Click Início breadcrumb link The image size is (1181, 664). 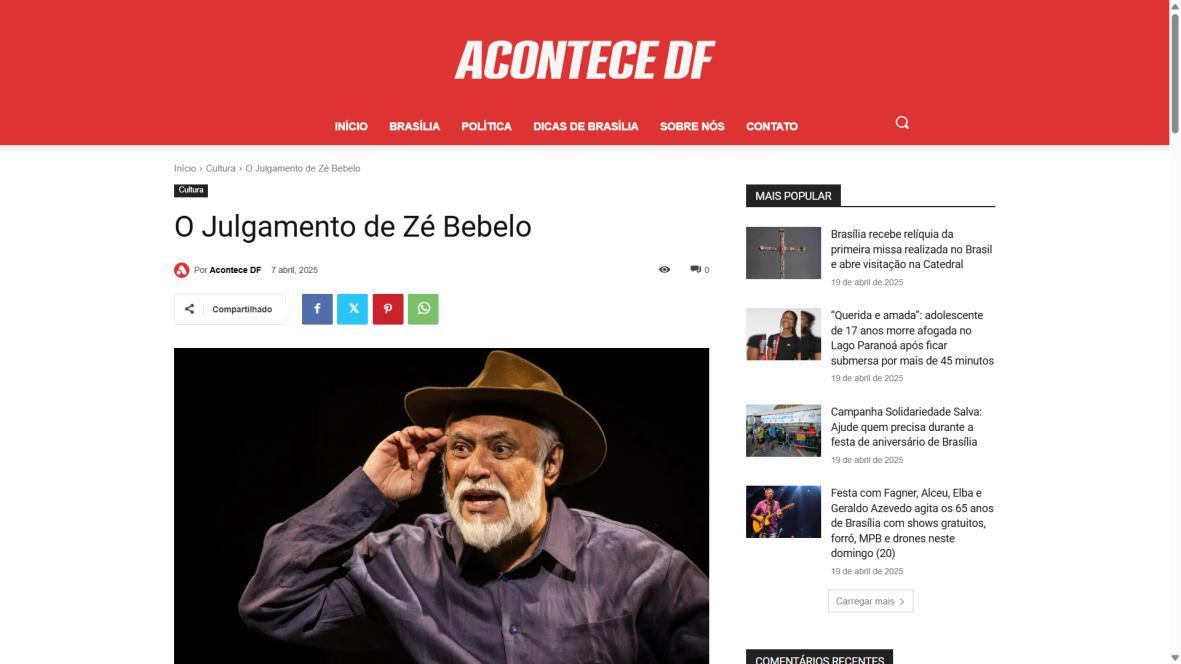click(185, 169)
